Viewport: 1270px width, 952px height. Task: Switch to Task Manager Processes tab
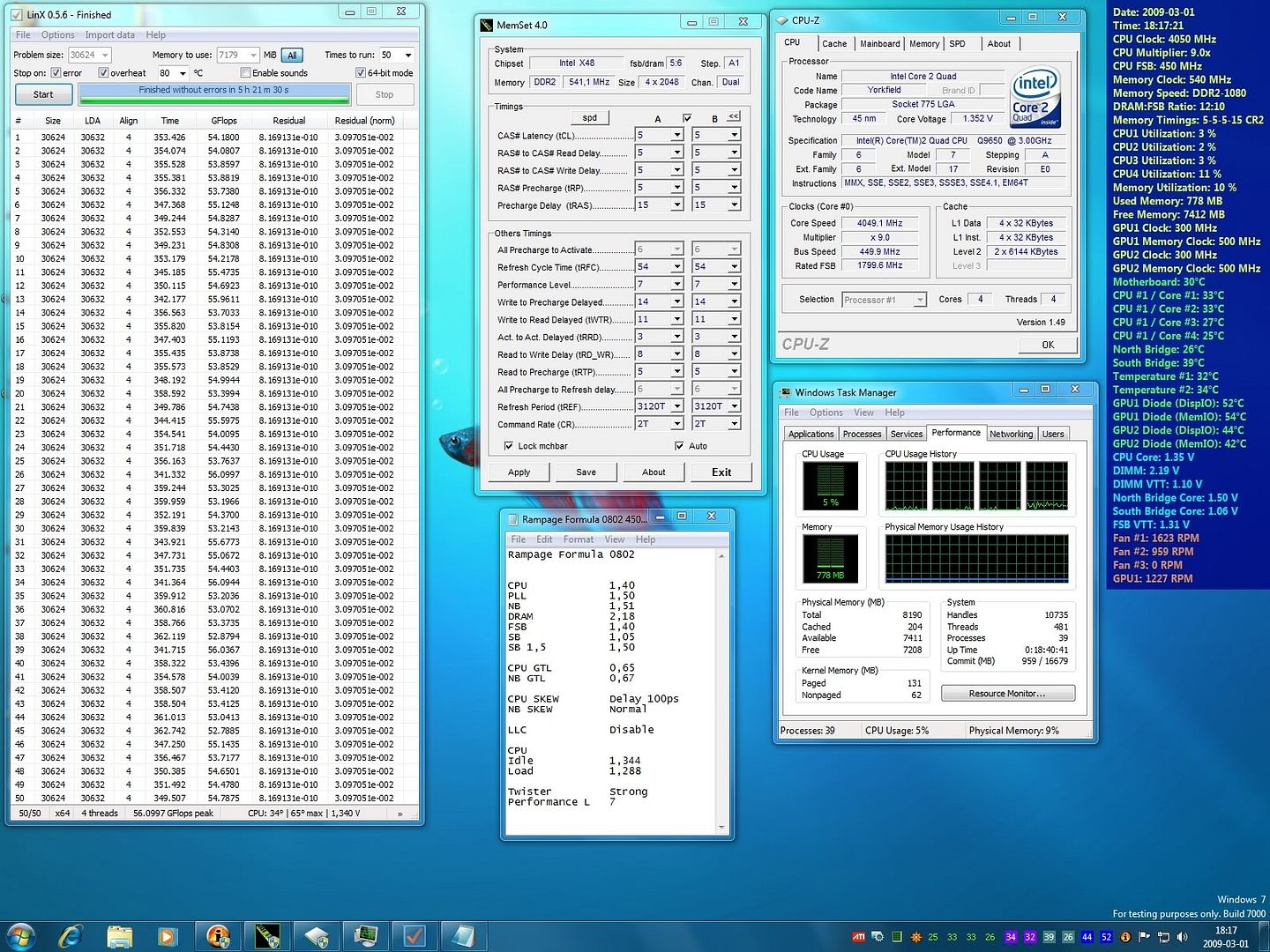coord(862,434)
